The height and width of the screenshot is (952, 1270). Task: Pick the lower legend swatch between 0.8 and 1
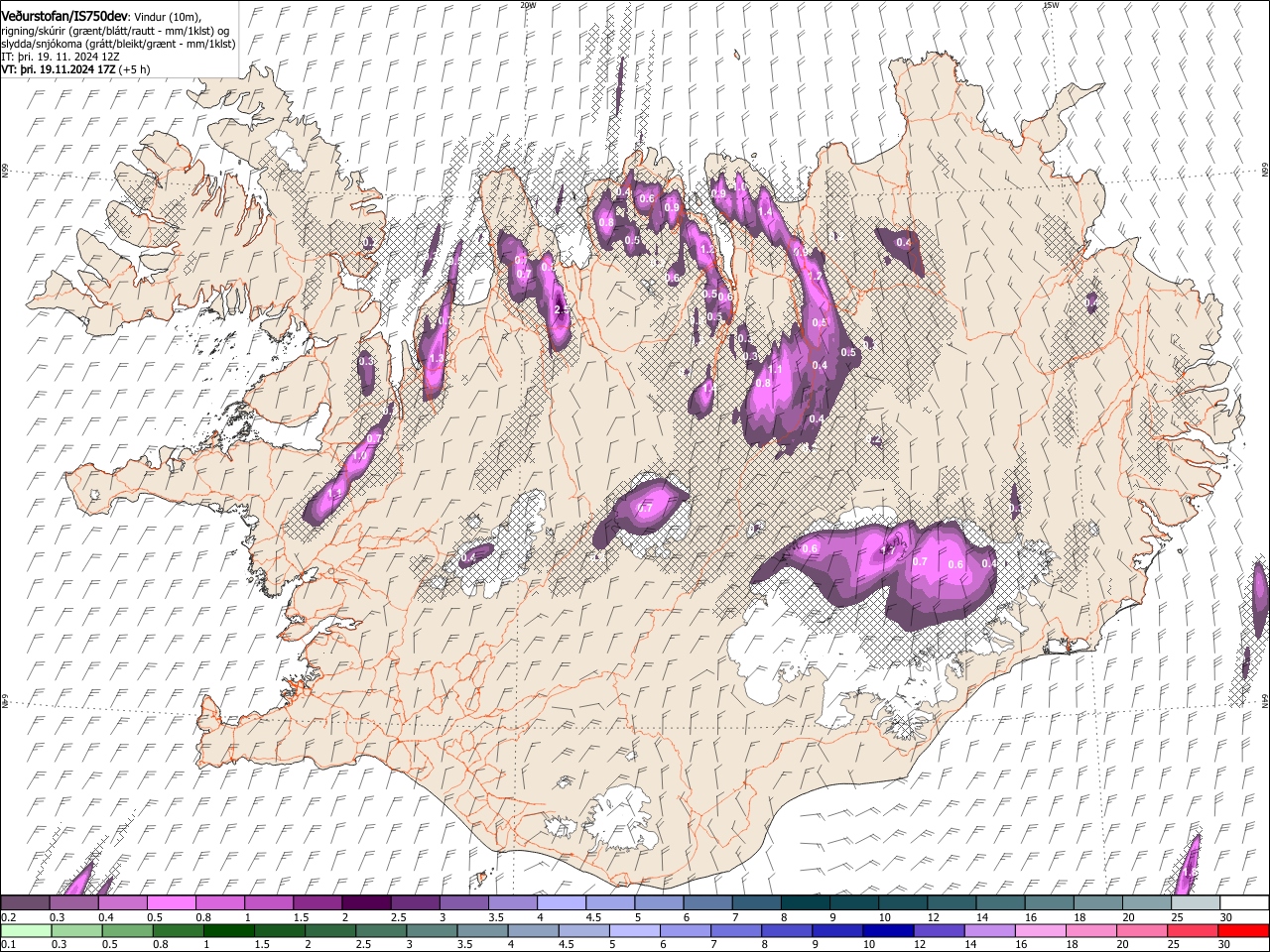[x=178, y=930]
